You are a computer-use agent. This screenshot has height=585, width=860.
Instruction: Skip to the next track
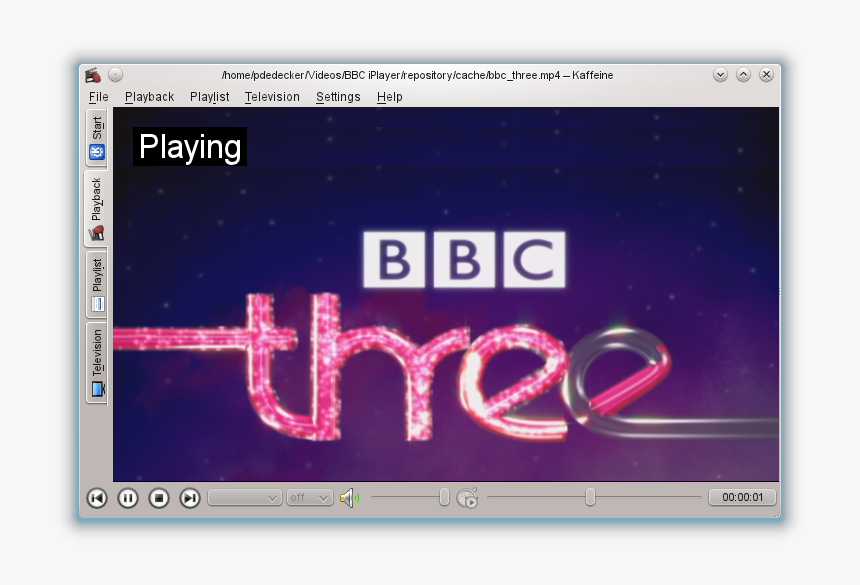pos(190,498)
